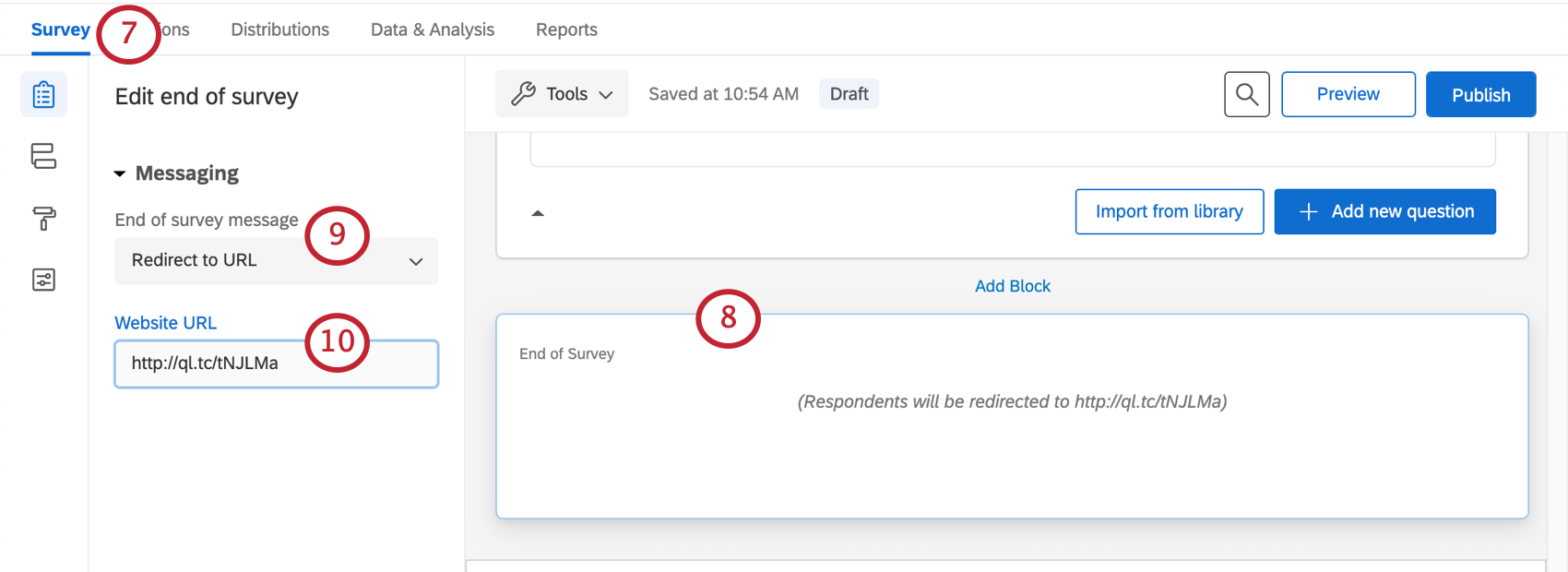Open the Data & Analysis tab
1568x572 pixels.
[432, 30]
